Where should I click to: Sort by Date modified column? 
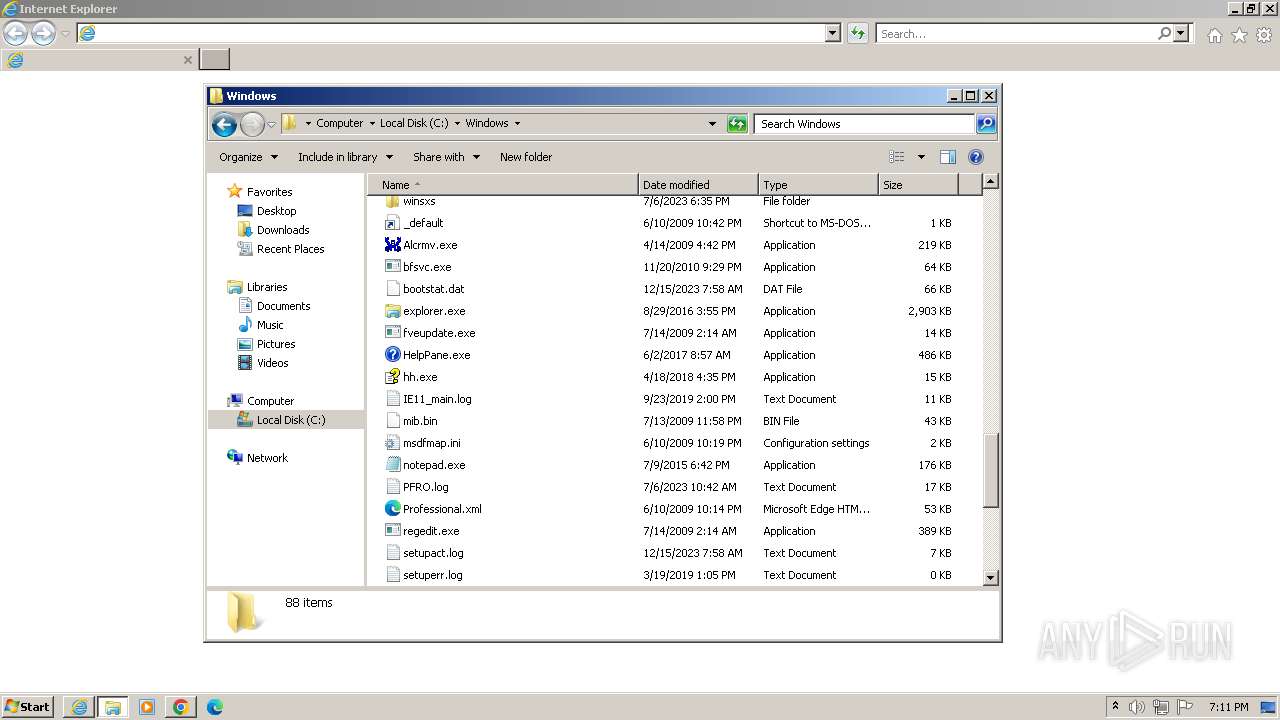click(x=698, y=185)
